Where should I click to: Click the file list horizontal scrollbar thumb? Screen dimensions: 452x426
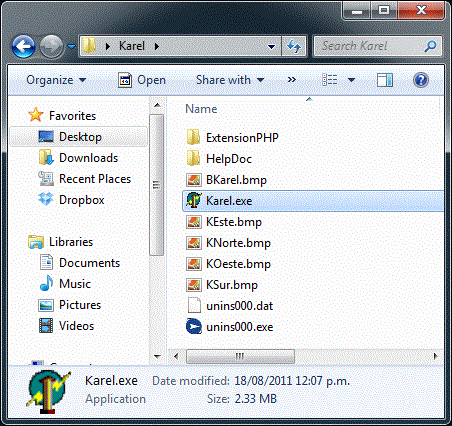pyautogui.click(x=240, y=356)
